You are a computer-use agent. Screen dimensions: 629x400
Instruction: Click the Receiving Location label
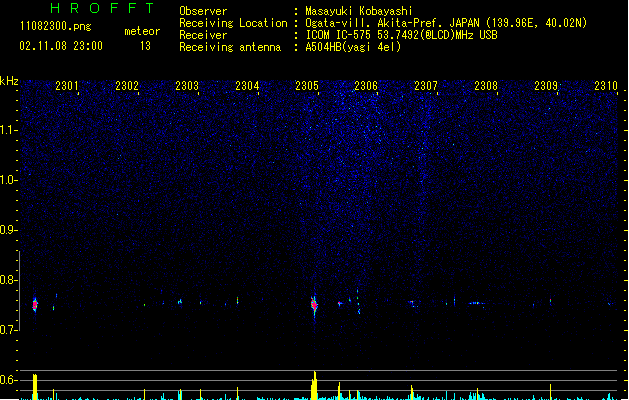tap(233, 23)
